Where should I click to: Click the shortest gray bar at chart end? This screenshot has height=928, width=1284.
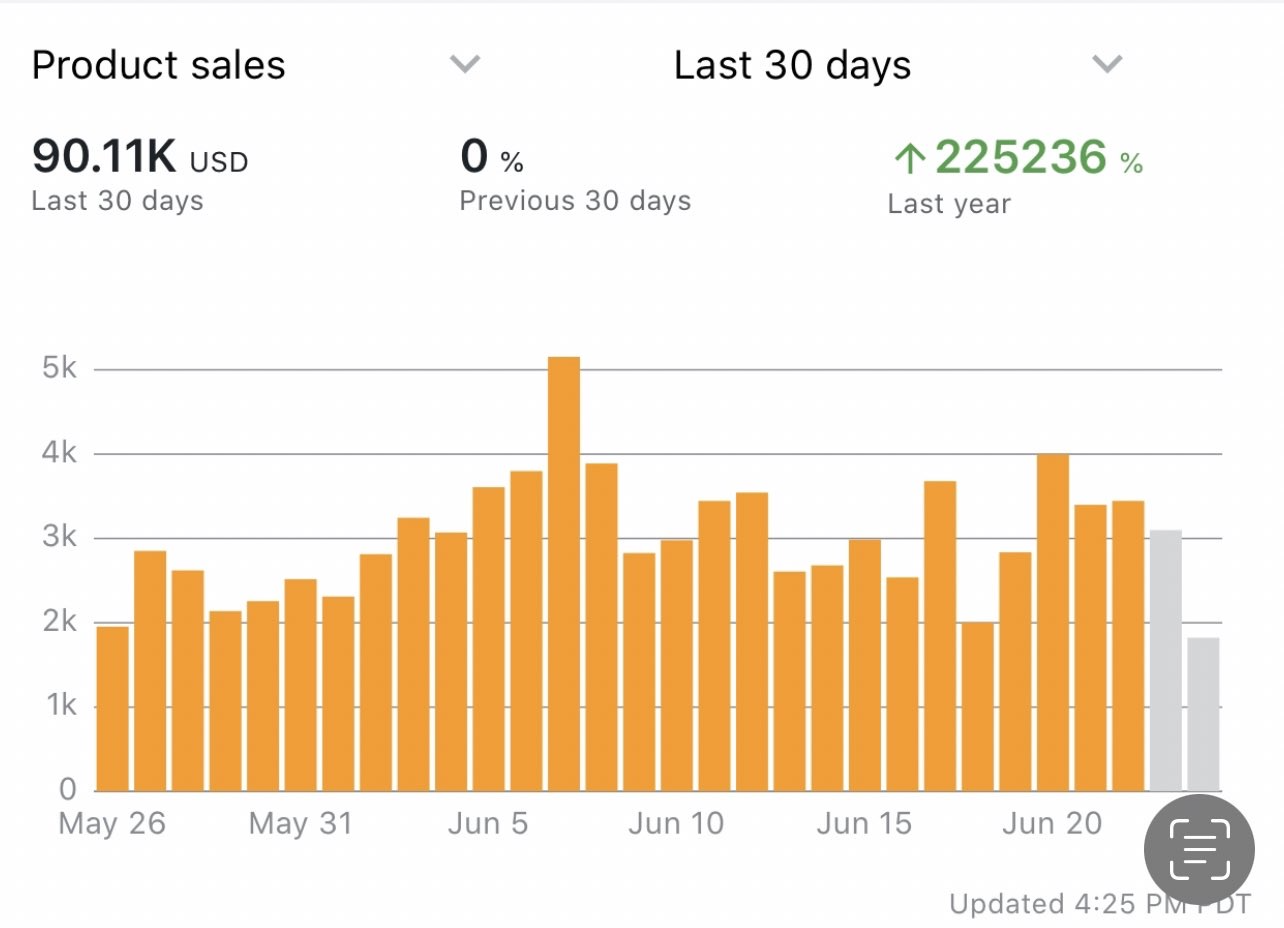tap(1203, 713)
